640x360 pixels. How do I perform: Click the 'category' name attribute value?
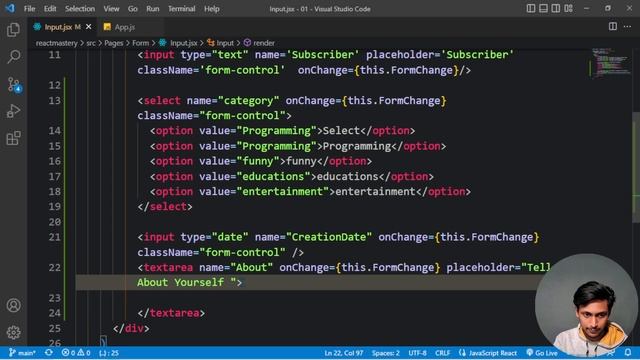pyautogui.click(x=249, y=100)
